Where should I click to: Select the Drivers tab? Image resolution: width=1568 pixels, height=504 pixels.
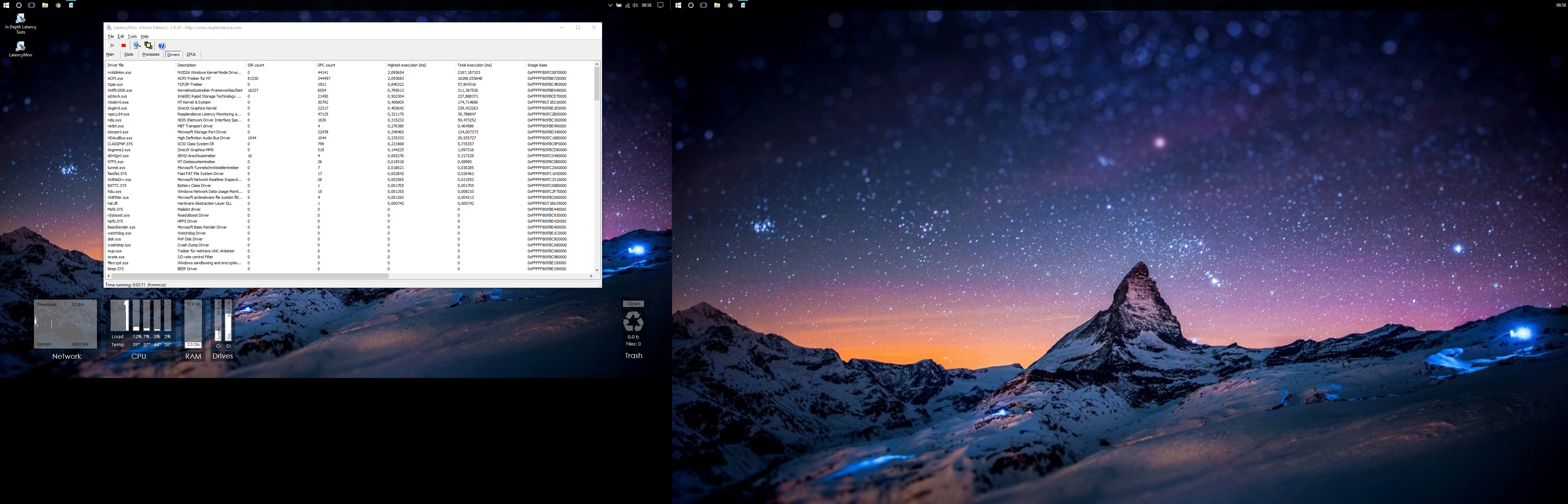click(173, 55)
